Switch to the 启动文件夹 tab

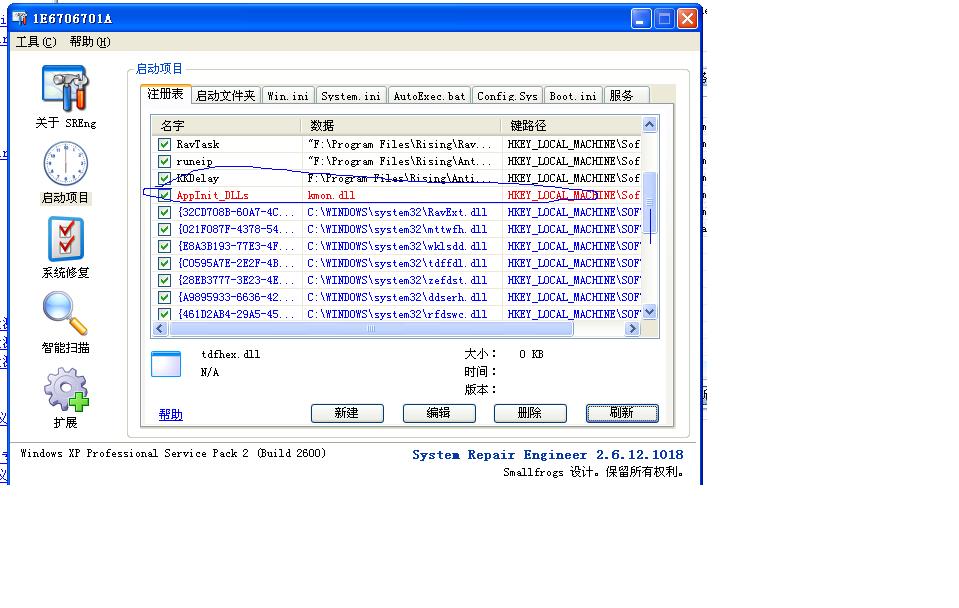click(x=226, y=96)
